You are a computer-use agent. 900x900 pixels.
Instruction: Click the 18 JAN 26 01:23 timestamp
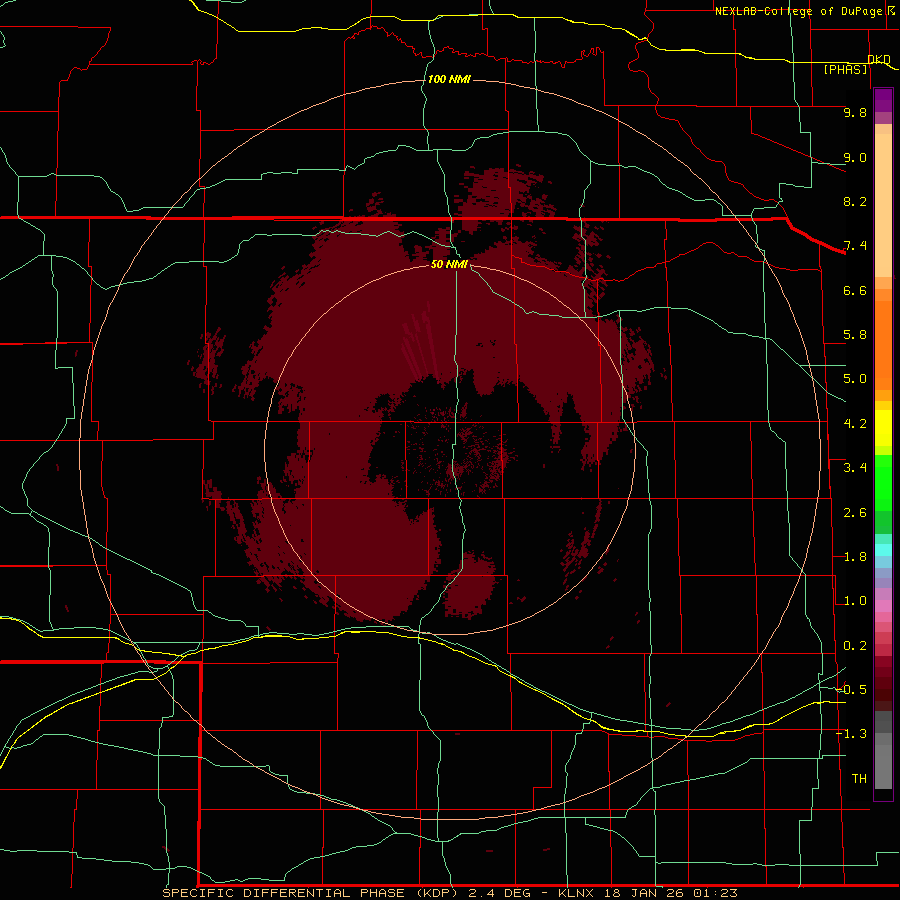(670, 893)
